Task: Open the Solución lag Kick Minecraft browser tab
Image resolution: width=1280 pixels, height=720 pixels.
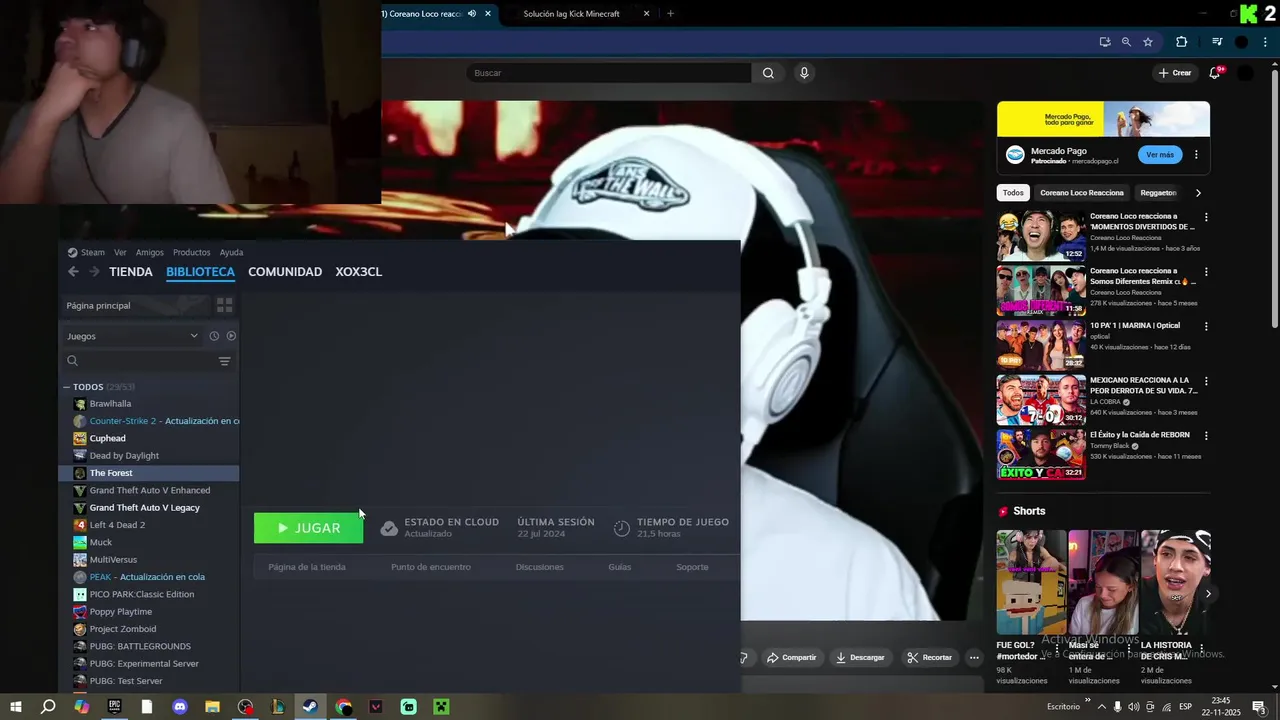Action: click(x=572, y=14)
